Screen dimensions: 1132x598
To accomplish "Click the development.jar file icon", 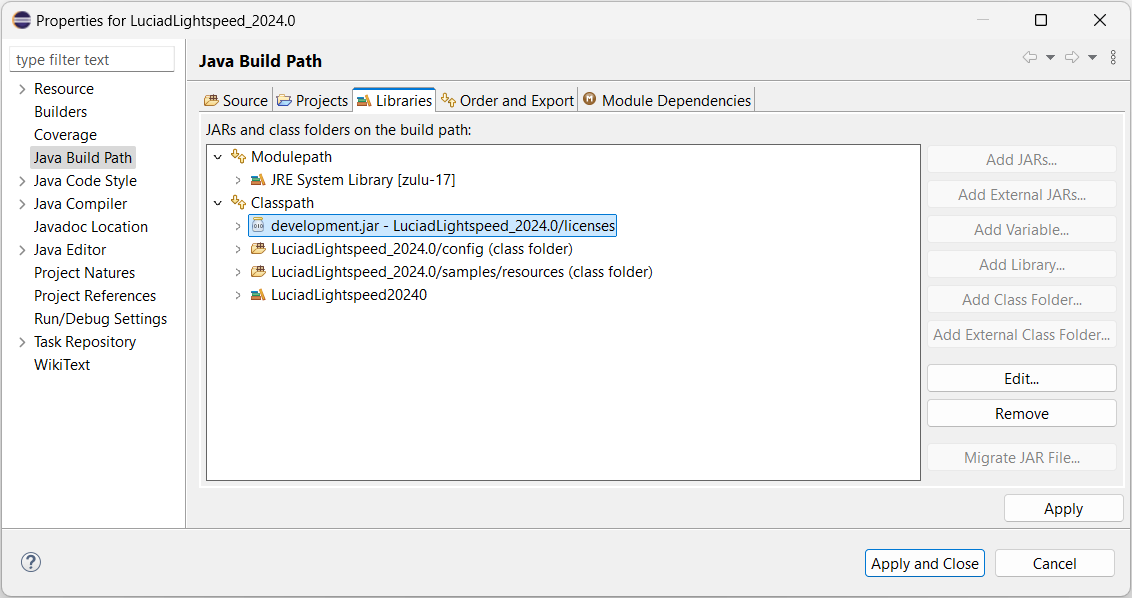I will click(258, 225).
